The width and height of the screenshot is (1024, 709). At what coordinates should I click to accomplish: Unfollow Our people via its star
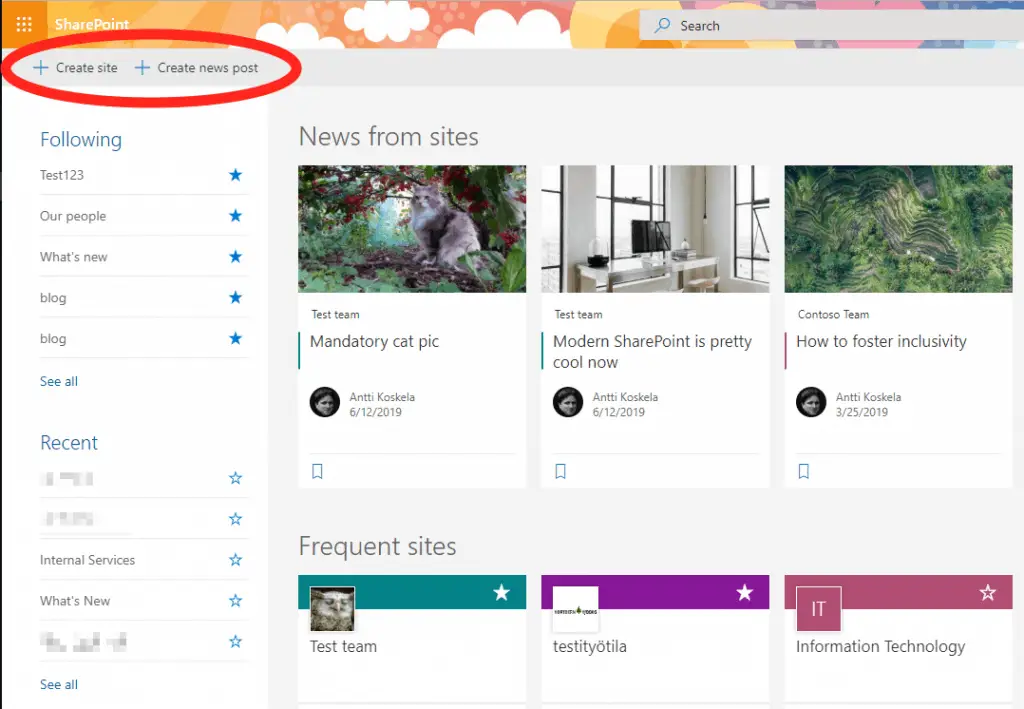coord(236,216)
